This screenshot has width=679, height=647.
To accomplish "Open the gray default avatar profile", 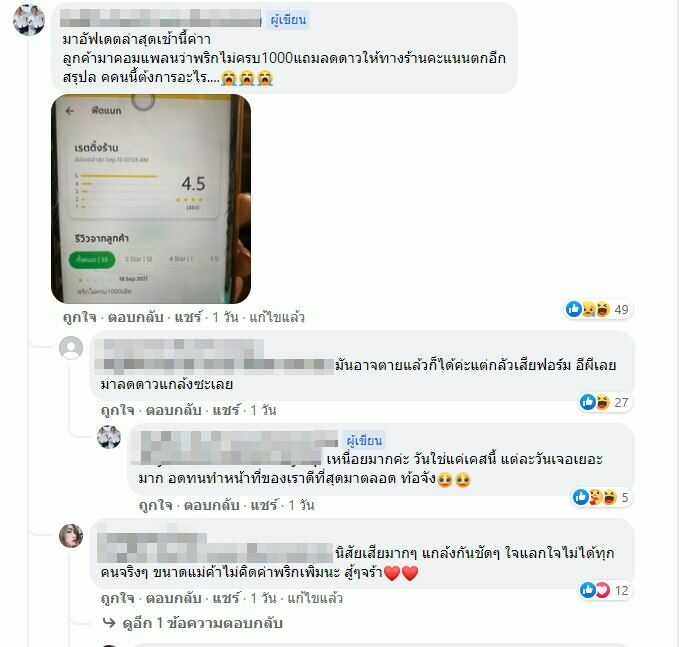I will 71,348.
